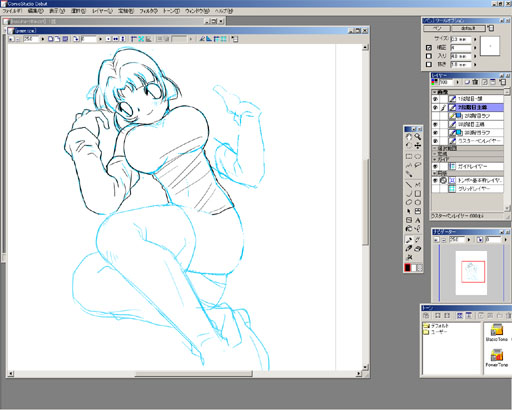Open the ウィンドウ (Window) menu
512x410 pixels.
point(197,11)
